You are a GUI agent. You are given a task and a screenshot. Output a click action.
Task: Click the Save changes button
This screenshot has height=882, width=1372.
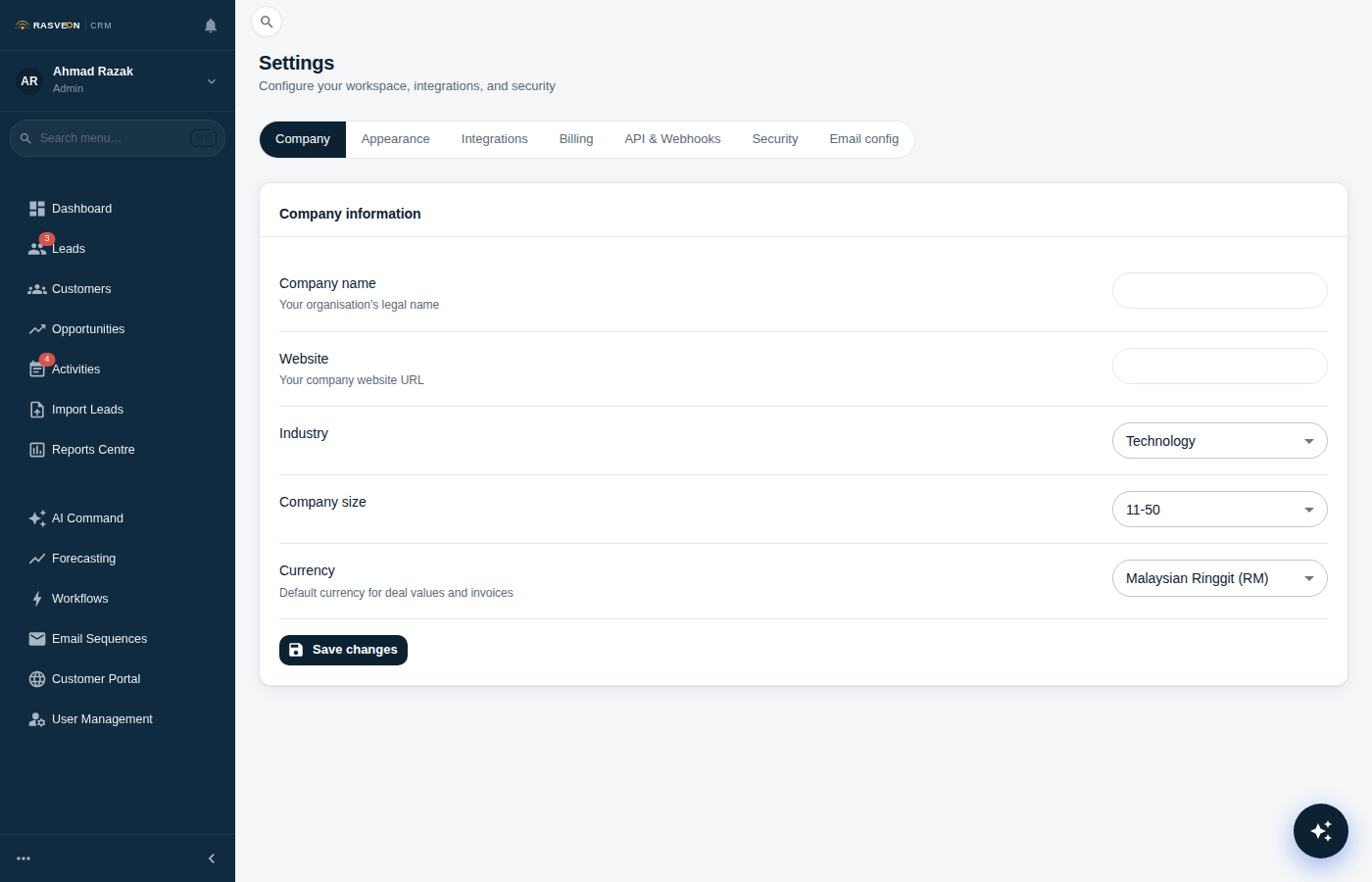click(343, 650)
